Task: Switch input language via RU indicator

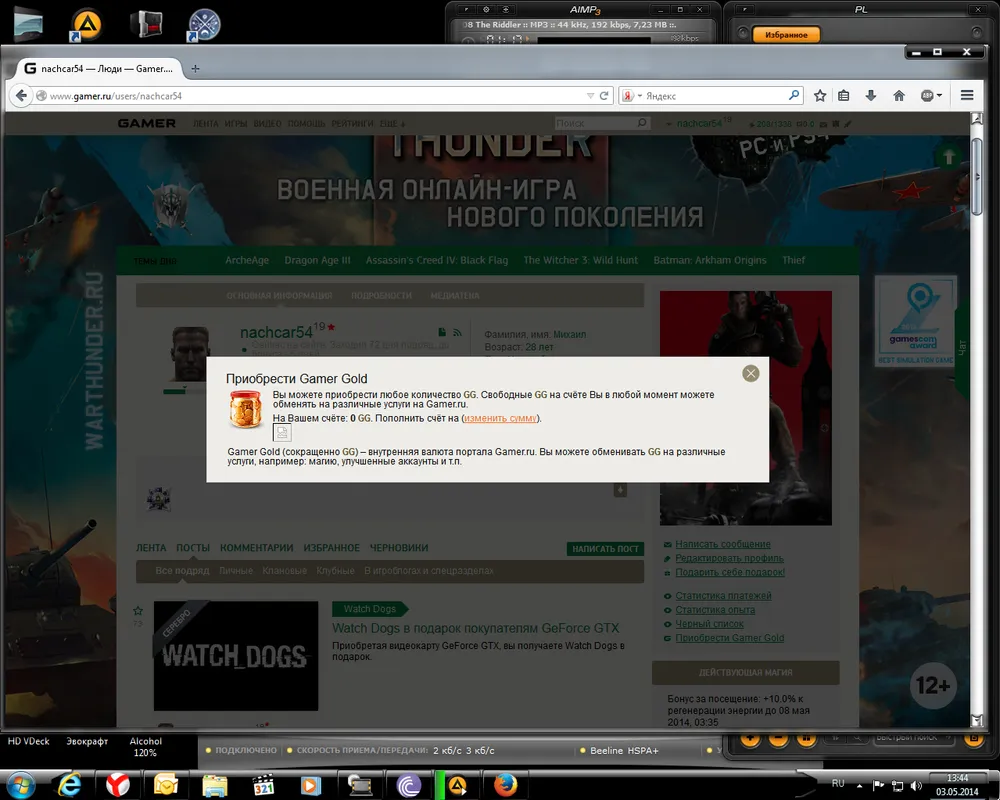Action: point(838,781)
